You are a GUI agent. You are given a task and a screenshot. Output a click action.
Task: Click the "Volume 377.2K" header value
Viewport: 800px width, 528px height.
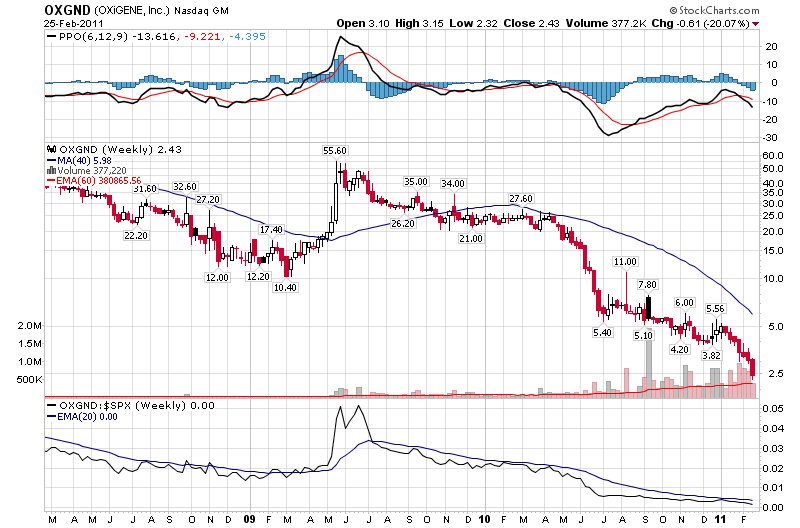606,23
